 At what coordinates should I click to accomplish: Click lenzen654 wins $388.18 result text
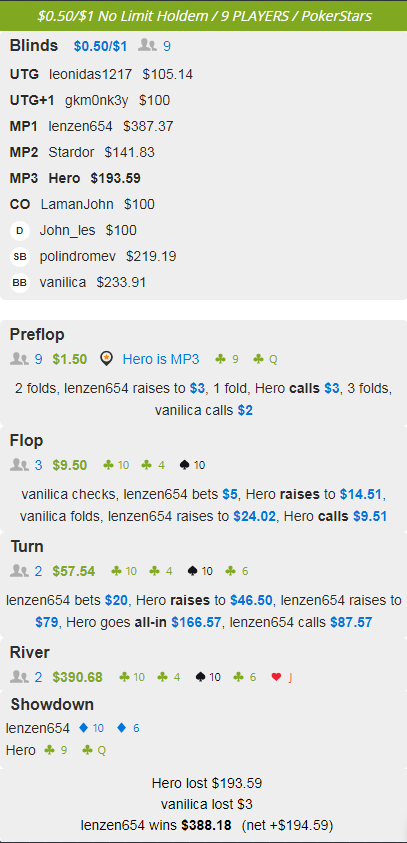point(156,824)
